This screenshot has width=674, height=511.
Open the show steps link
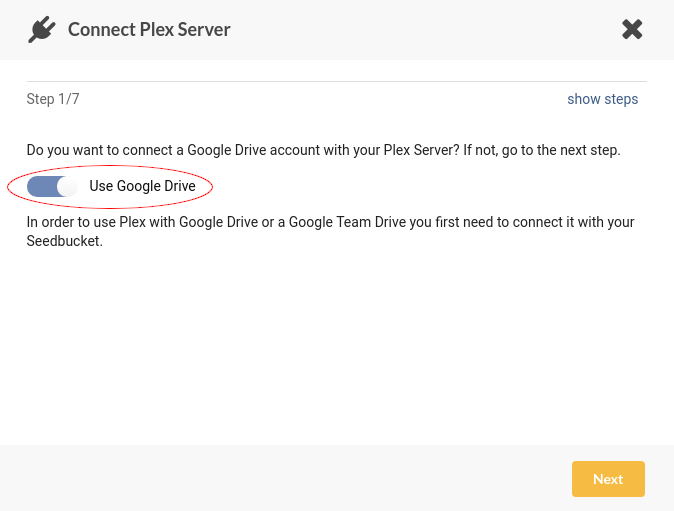point(602,99)
